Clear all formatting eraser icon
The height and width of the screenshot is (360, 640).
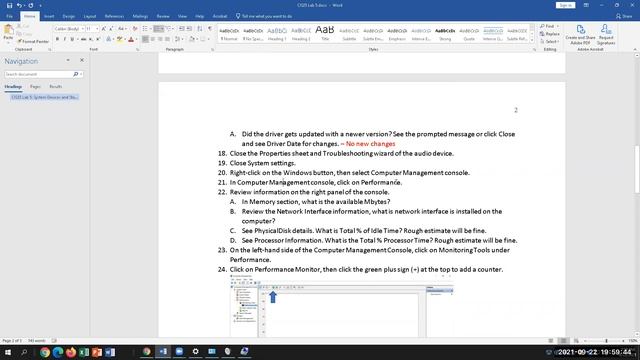[x=135, y=29]
